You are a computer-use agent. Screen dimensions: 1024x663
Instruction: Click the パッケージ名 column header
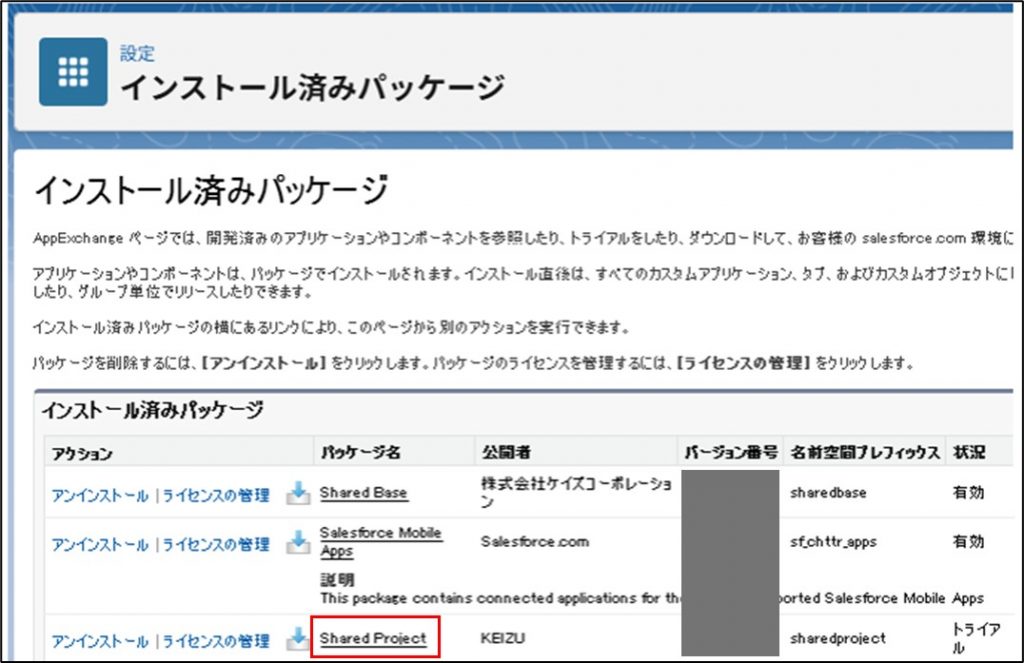click(360, 453)
